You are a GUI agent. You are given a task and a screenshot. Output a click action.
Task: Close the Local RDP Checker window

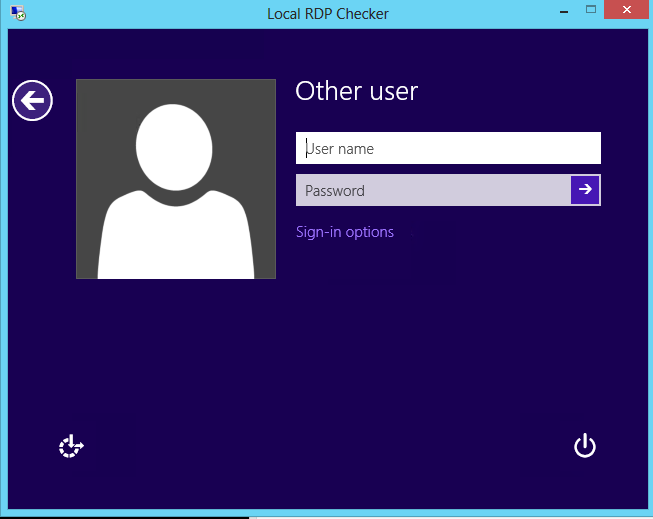coord(628,12)
